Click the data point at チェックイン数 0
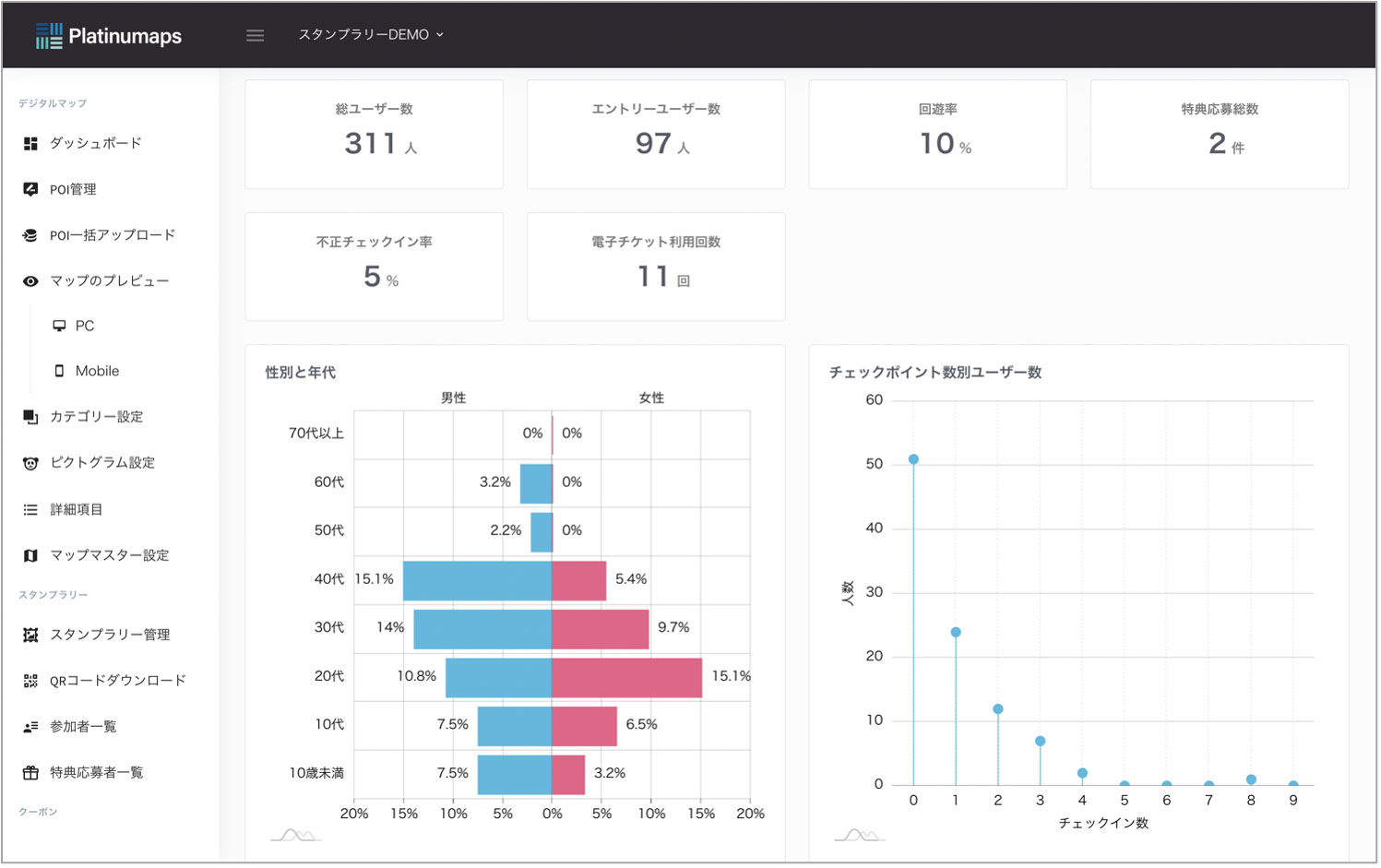Screen dimensions: 1381x868 point(913,459)
